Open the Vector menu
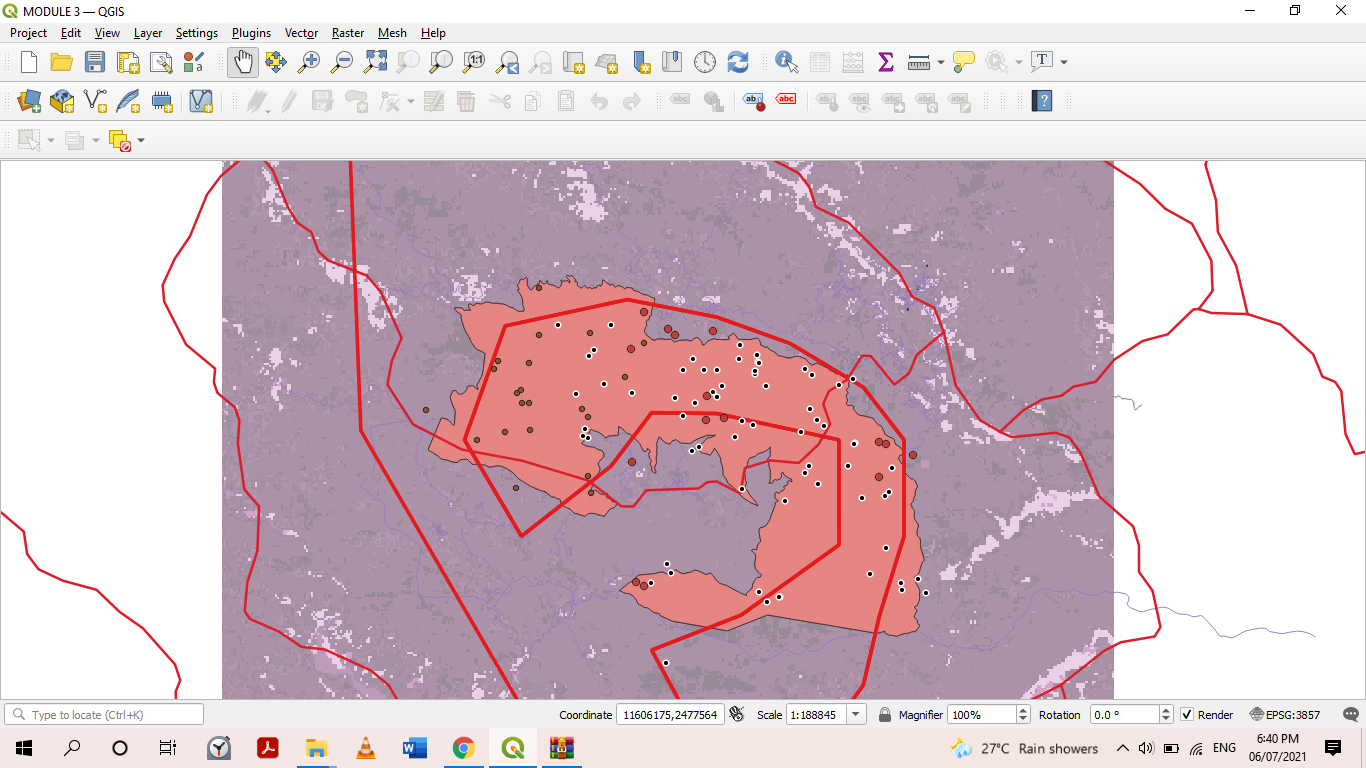The height and width of the screenshot is (768, 1366). point(301,33)
